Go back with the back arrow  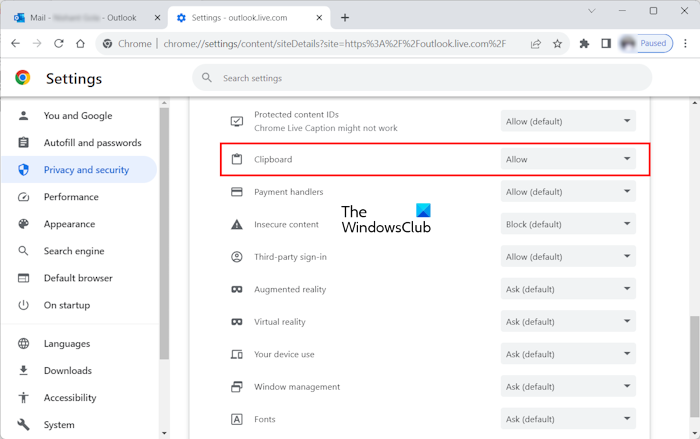pyautogui.click(x=16, y=43)
